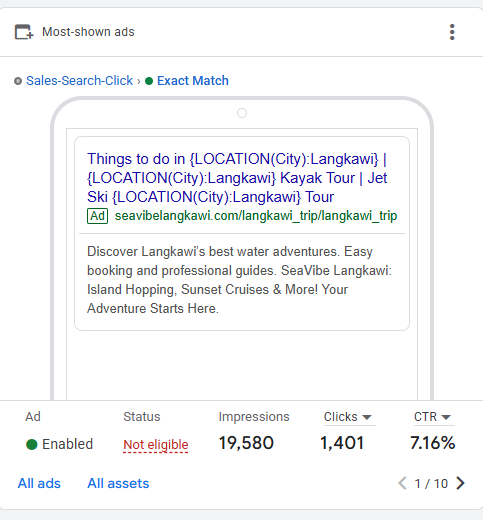Click the grey campaign status dot
Viewport: 483px width, 520px height.
[x=18, y=81]
